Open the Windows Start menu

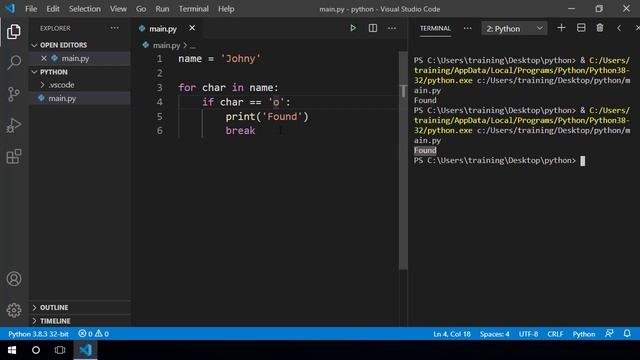(12, 350)
